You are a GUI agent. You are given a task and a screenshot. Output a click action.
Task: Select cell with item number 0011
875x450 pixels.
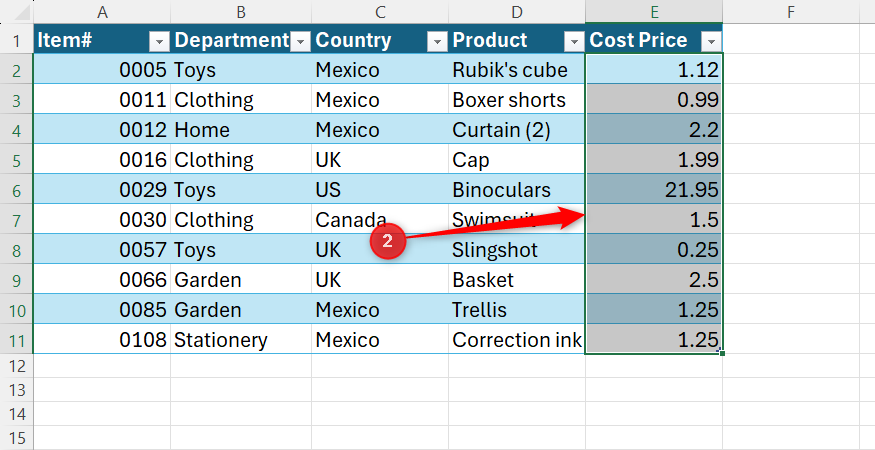tap(102, 99)
